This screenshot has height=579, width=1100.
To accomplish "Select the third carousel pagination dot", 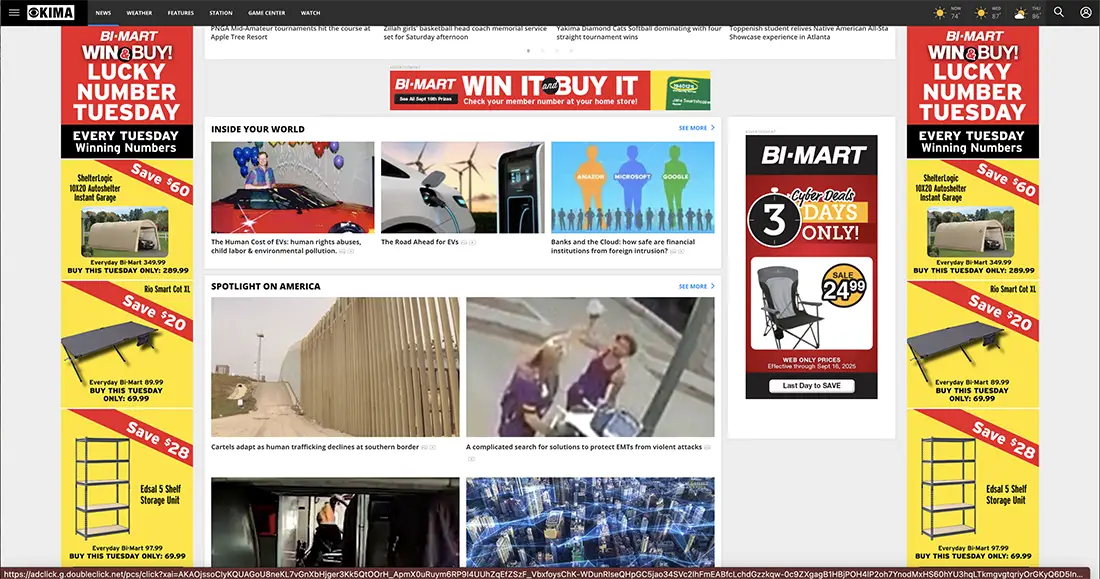I will click(x=557, y=51).
